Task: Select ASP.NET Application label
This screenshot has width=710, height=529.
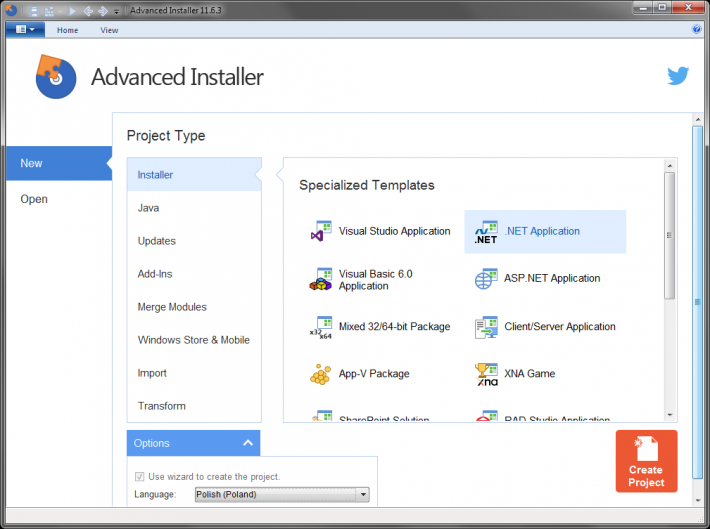Action: click(x=552, y=278)
